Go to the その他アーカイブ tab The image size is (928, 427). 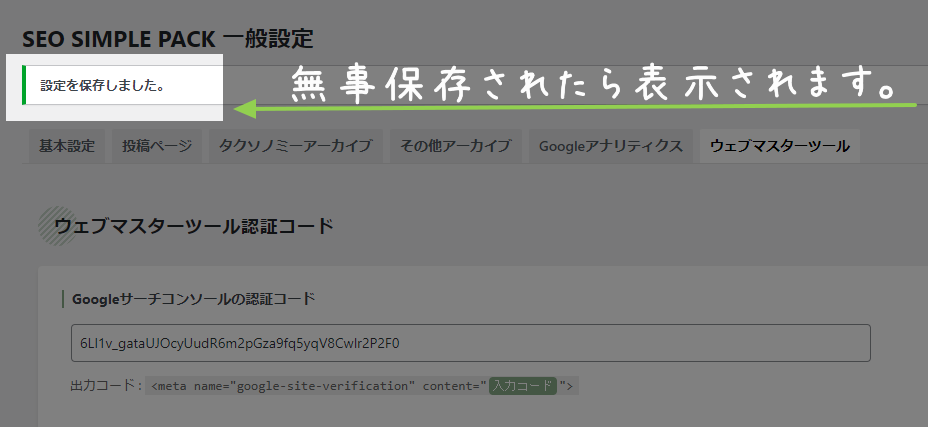(x=455, y=146)
